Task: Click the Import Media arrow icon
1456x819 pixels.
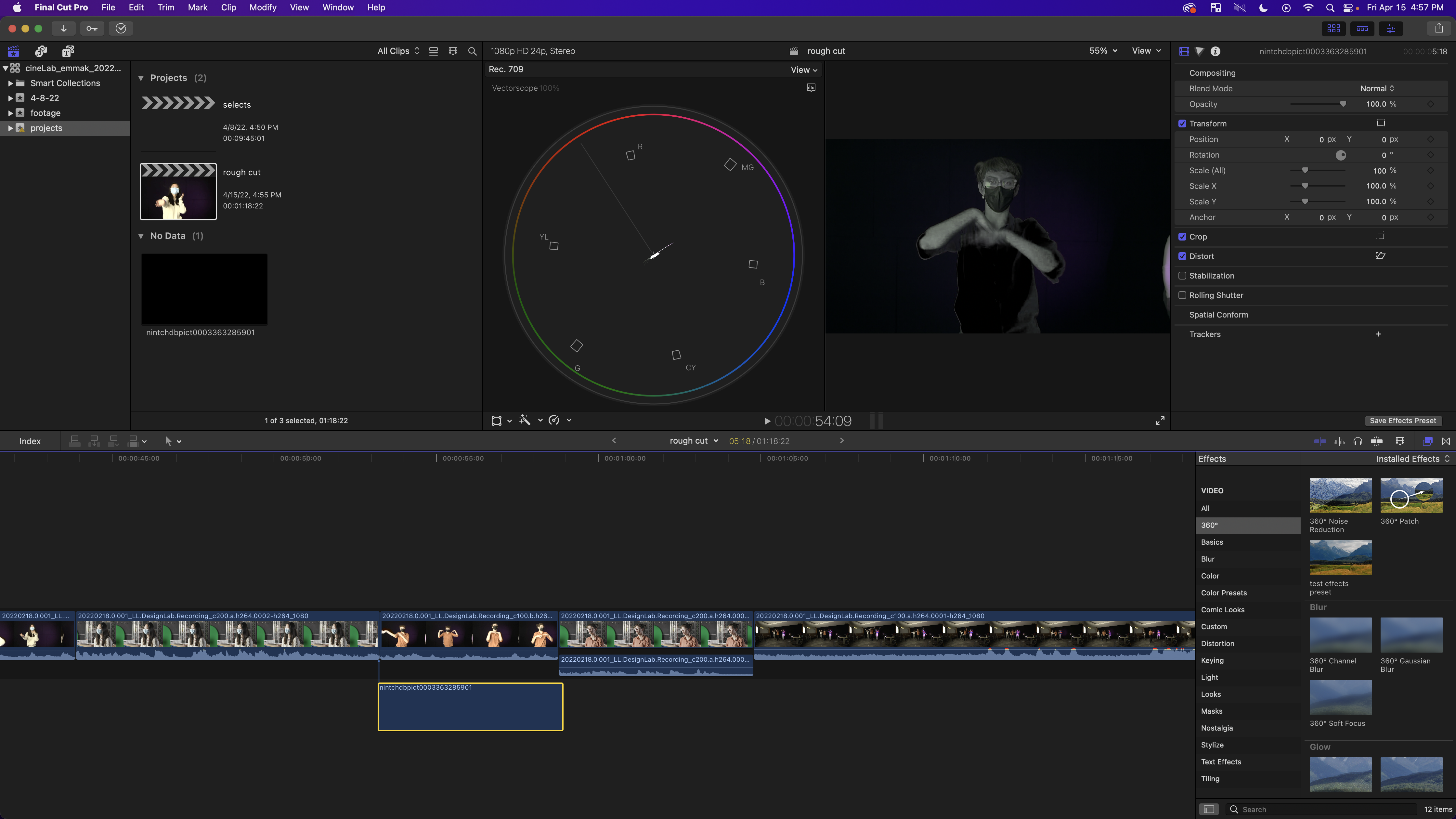Action: [x=63, y=28]
